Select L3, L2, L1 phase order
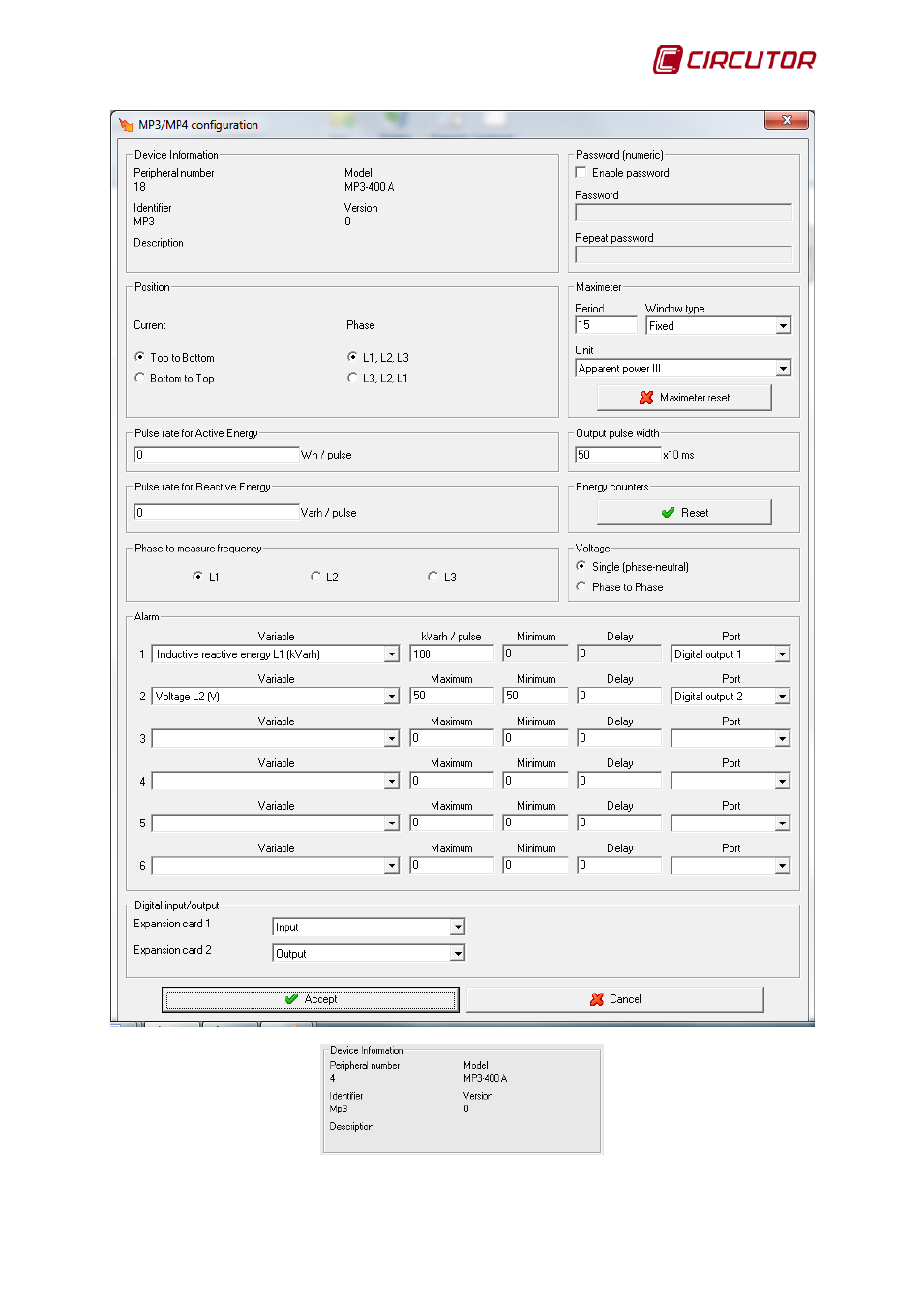924x1306 pixels. (352, 378)
